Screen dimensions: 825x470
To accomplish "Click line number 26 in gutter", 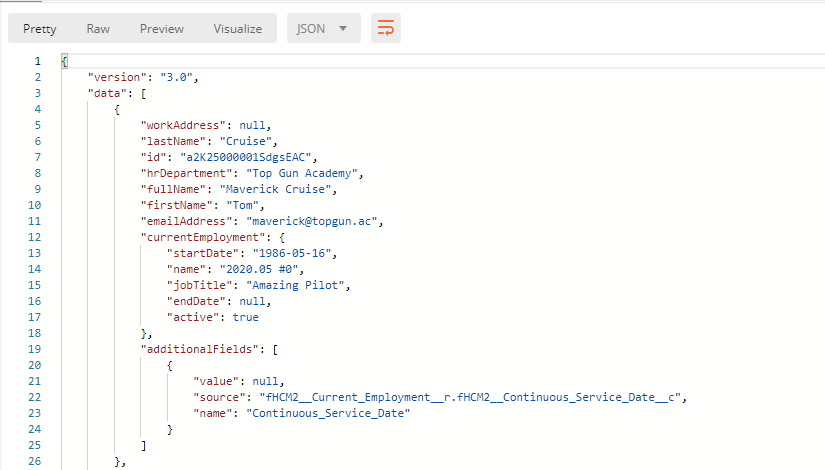I will 34,461.
